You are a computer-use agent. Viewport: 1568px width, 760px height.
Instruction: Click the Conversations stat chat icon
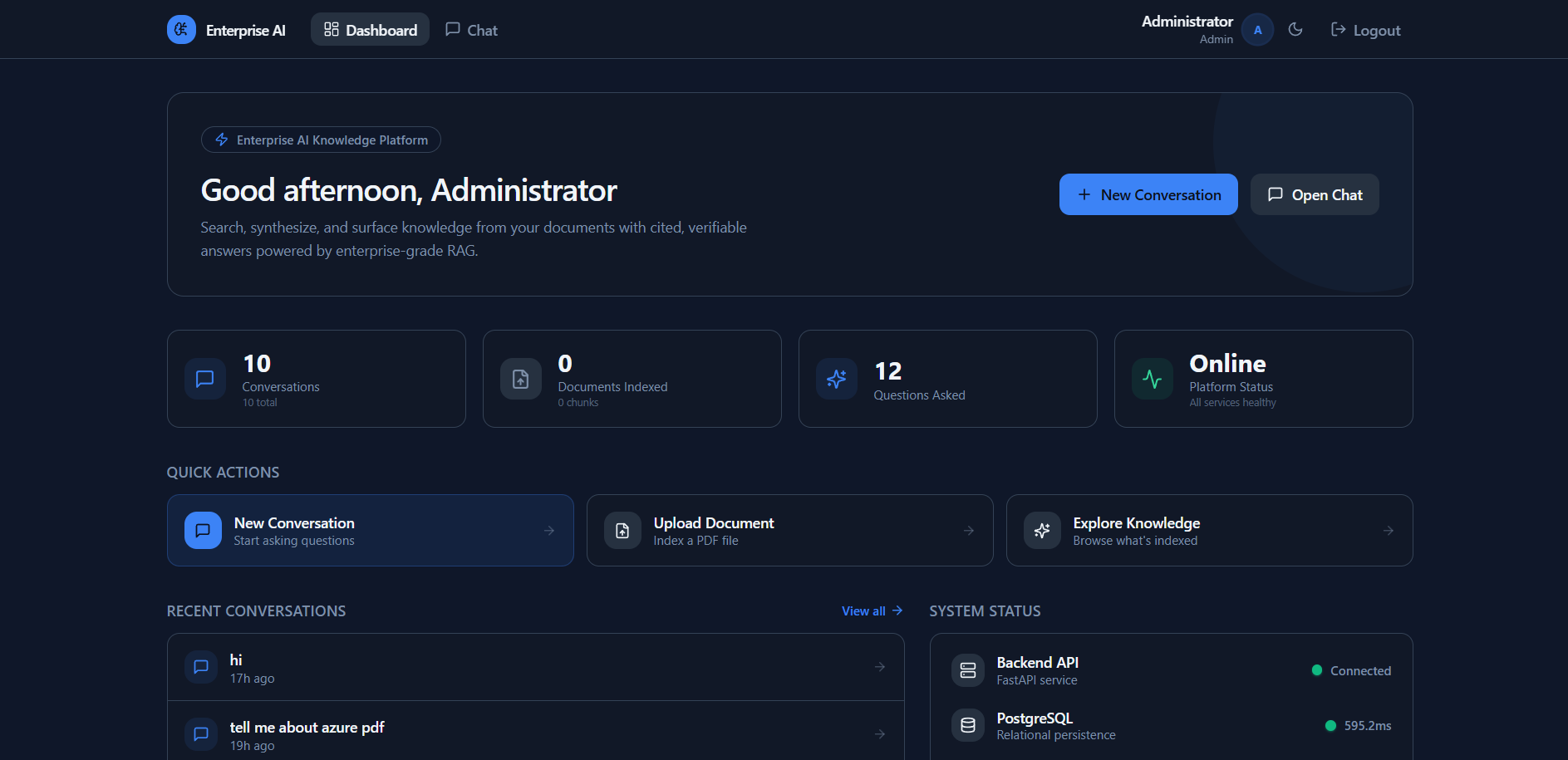tap(205, 379)
